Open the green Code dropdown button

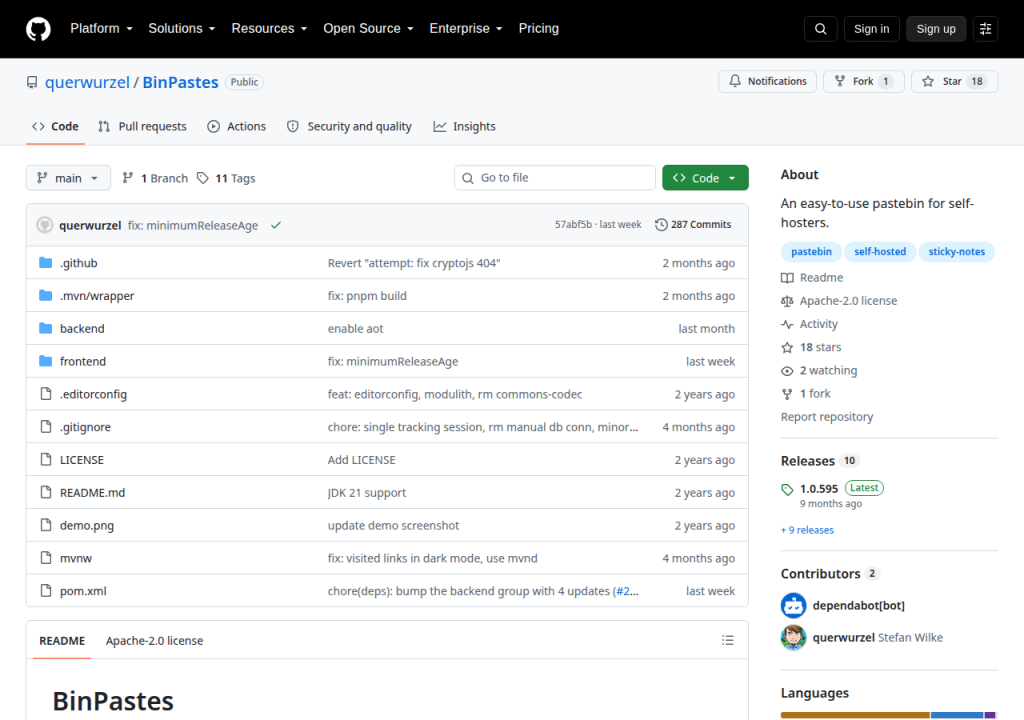pyautogui.click(x=705, y=178)
